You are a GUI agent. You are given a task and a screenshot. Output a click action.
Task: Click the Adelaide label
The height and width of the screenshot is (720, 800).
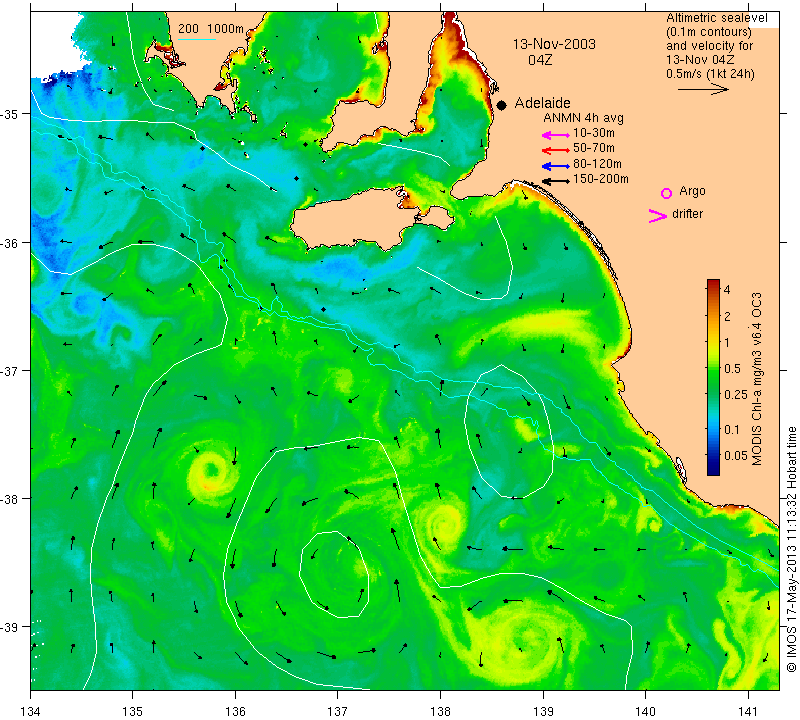pyautogui.click(x=542, y=103)
